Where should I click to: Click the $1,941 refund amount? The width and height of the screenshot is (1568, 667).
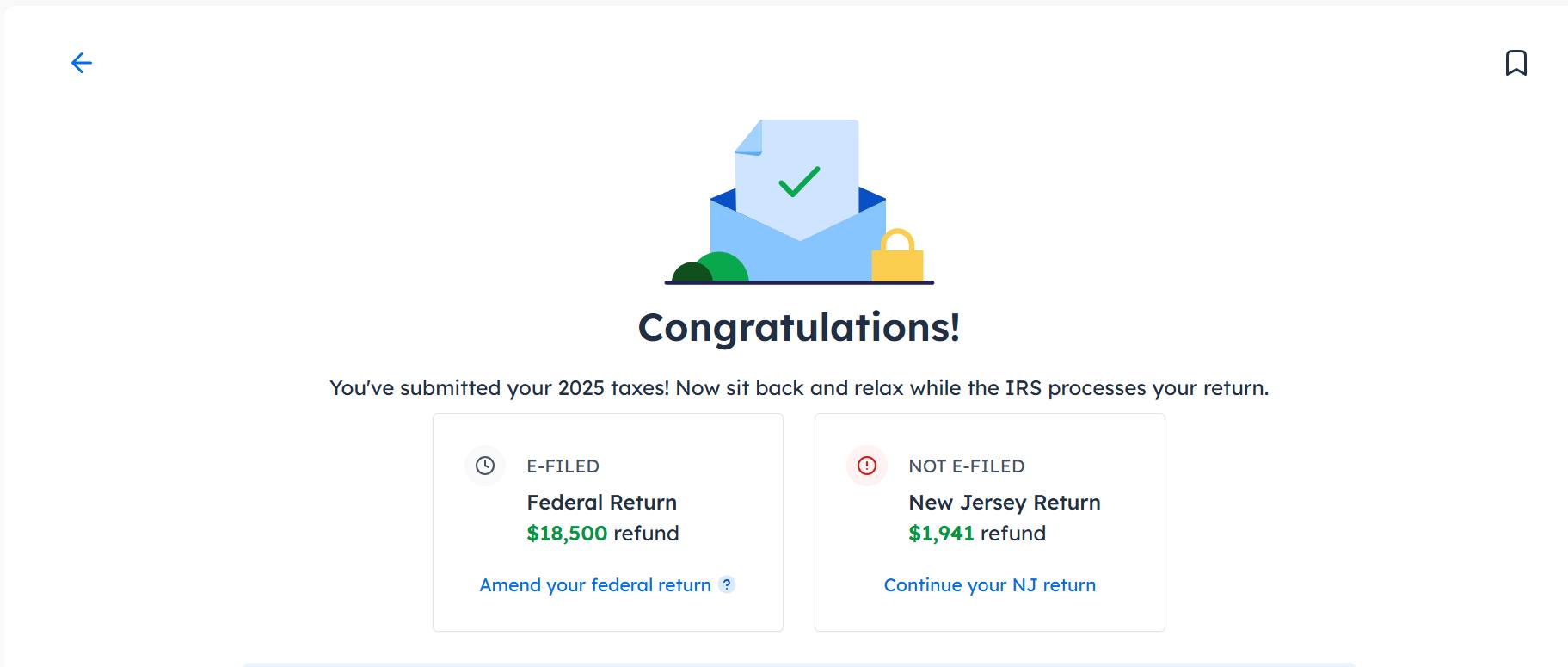[x=941, y=534]
